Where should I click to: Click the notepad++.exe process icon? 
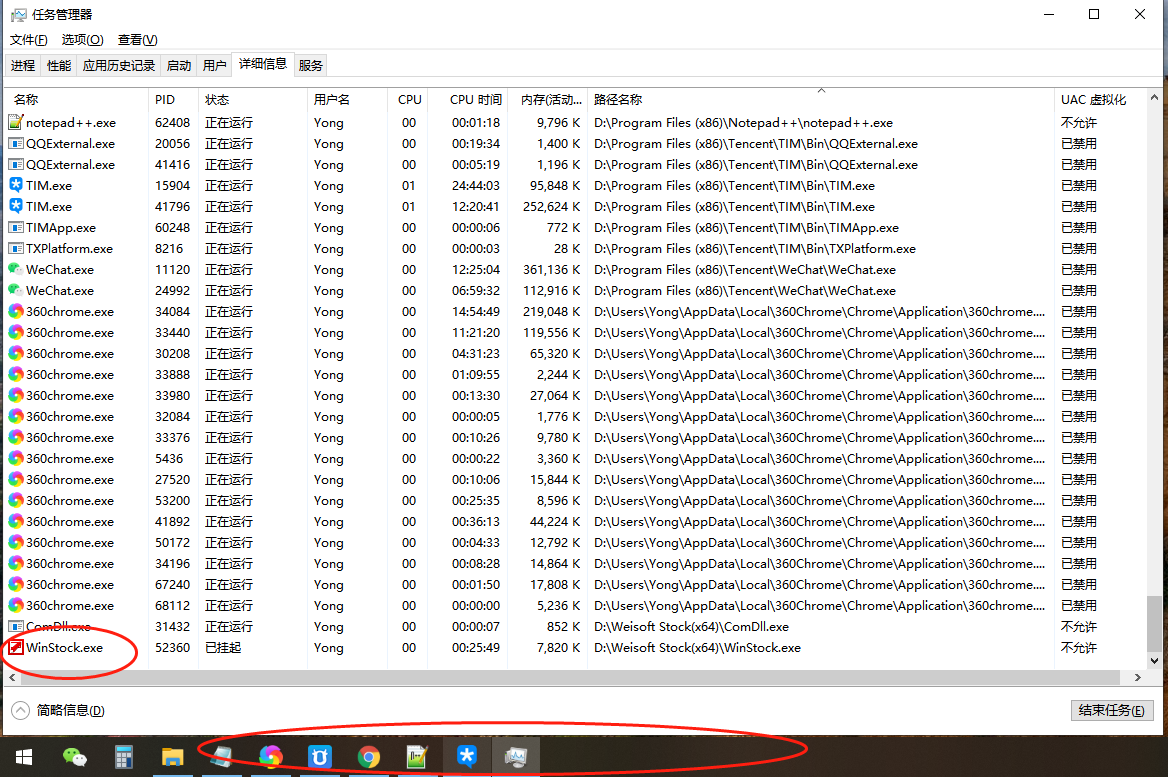click(x=16, y=122)
